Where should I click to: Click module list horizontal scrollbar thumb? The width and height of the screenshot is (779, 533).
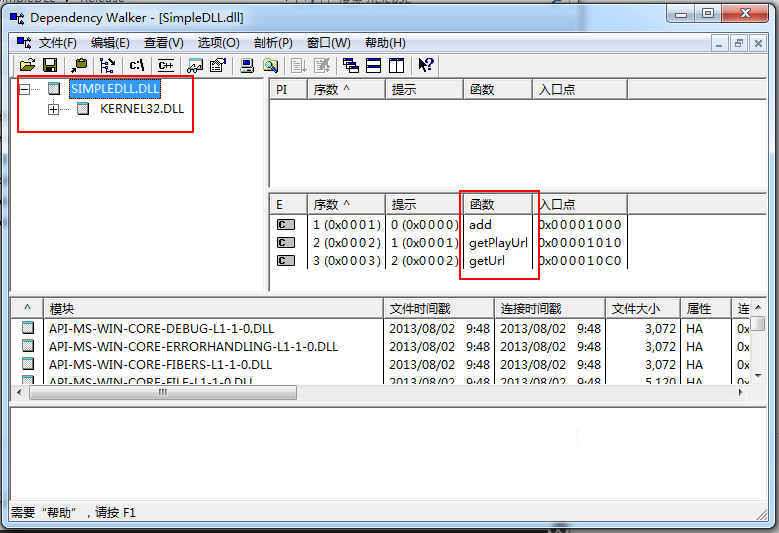click(x=163, y=392)
